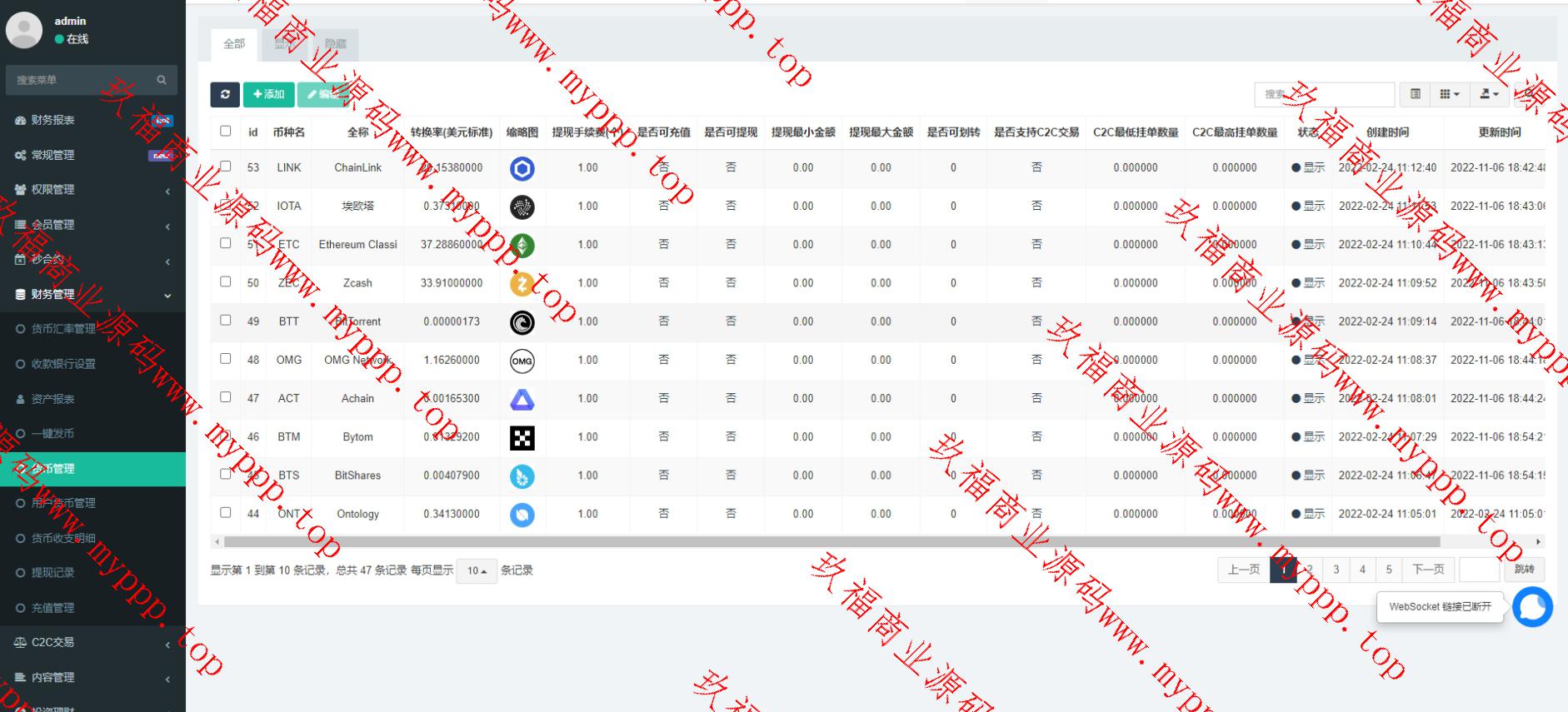Click the 编辑 edit button

point(323,94)
